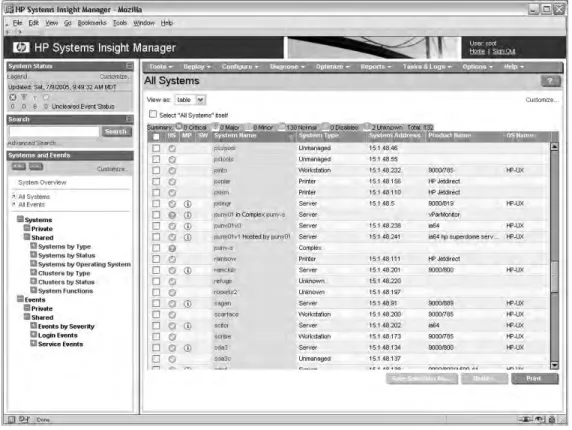The height and width of the screenshot is (430, 572).
Task: Collapse the Events tree node
Action: [20, 299]
